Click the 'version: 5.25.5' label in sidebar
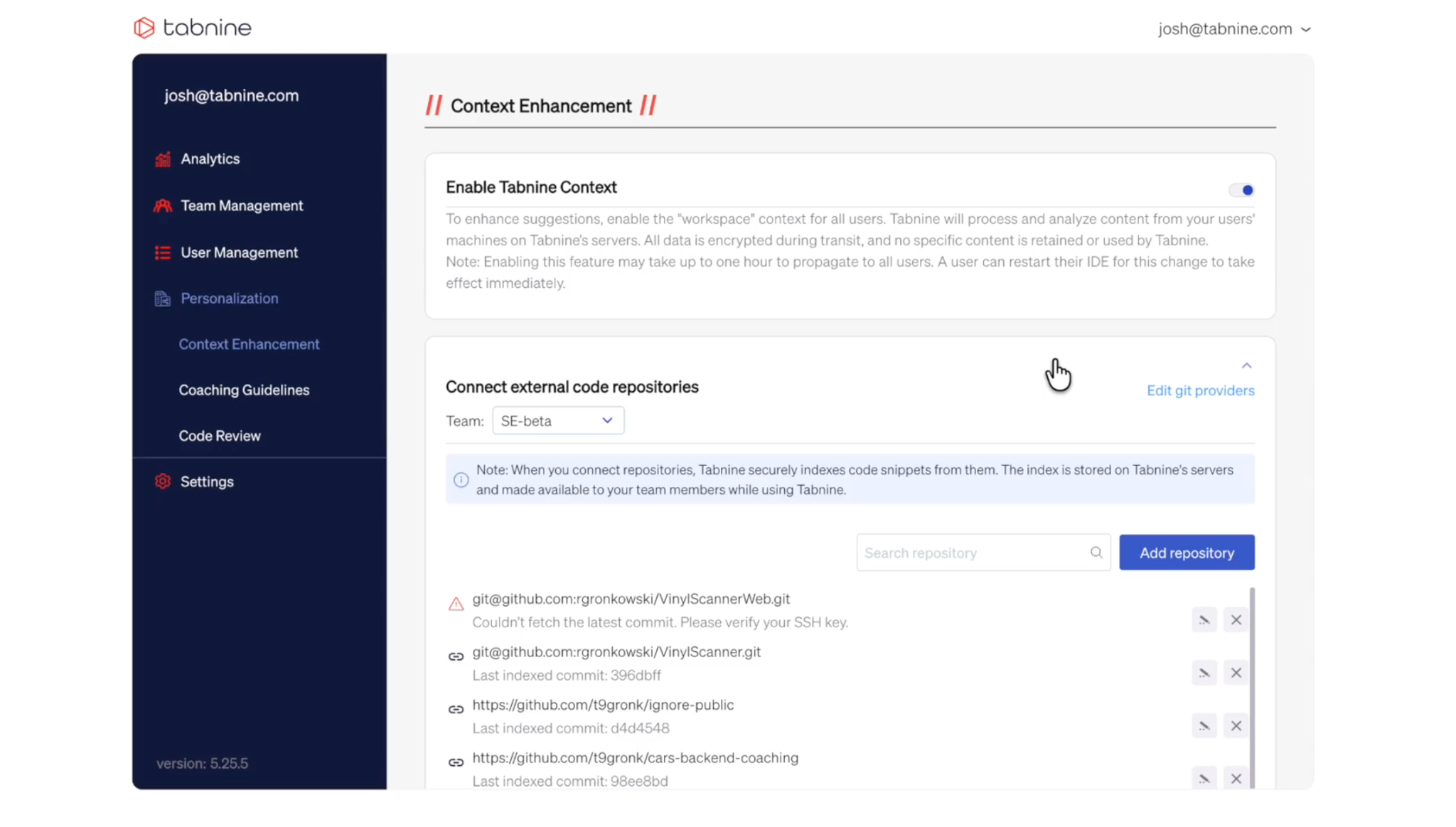The width and height of the screenshot is (1456, 827). click(x=202, y=764)
